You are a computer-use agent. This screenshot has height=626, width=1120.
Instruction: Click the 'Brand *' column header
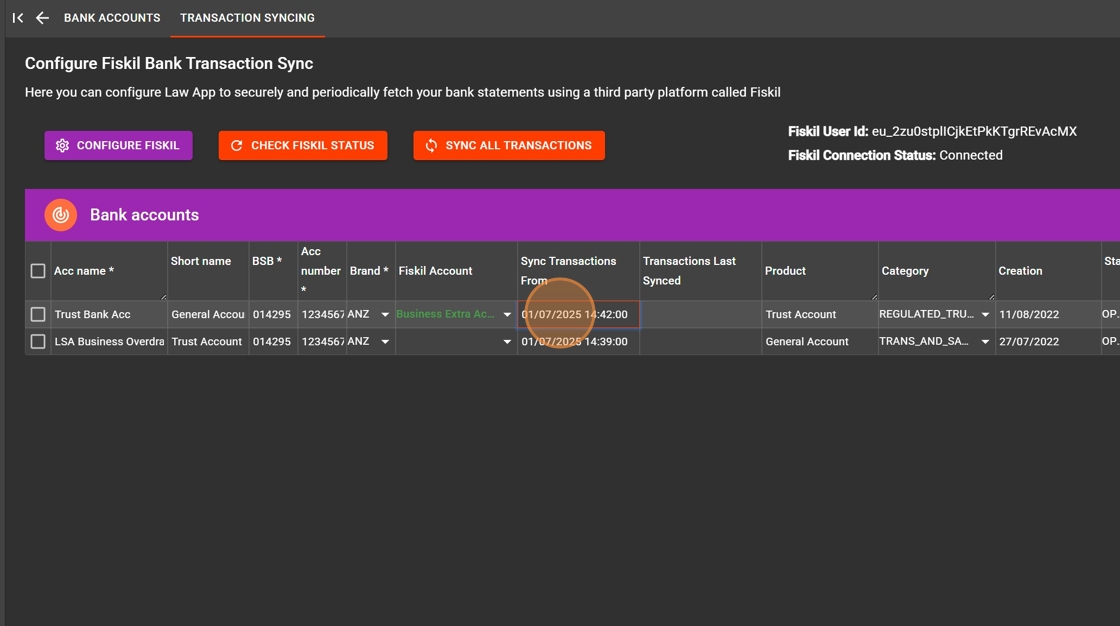(371, 271)
